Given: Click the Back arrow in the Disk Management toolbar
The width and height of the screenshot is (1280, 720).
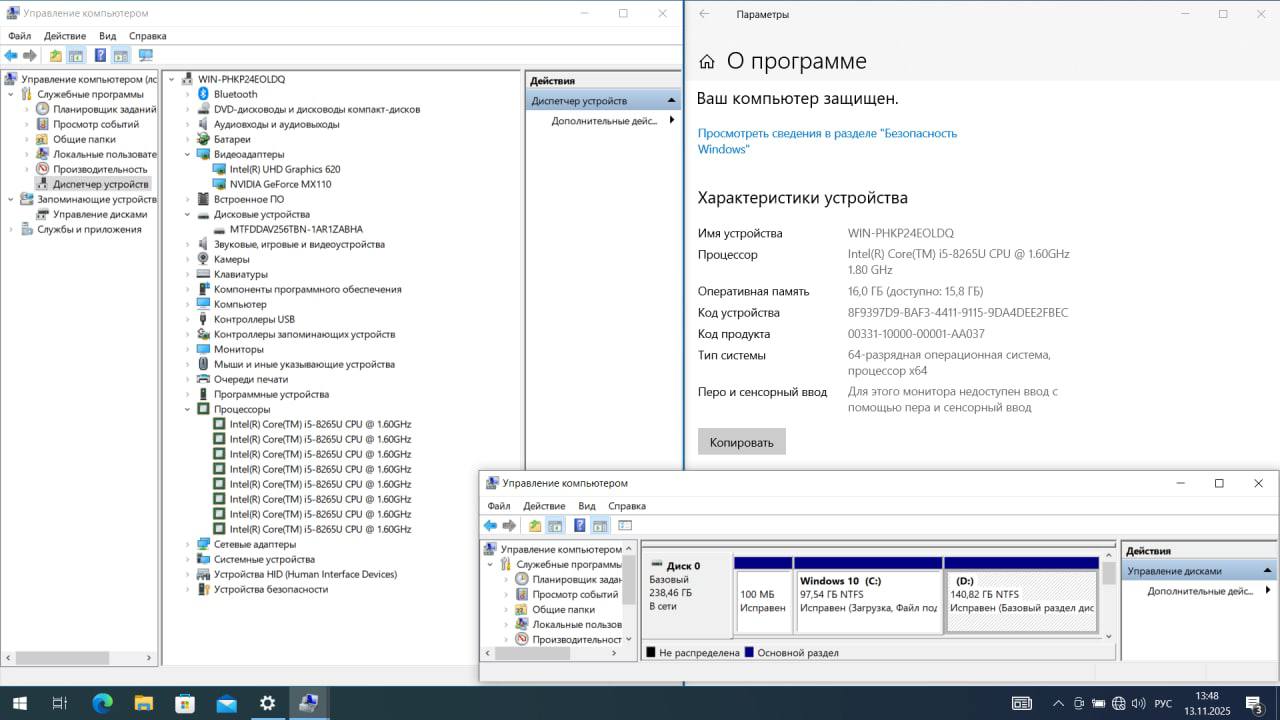Looking at the screenshot, I should (490, 525).
